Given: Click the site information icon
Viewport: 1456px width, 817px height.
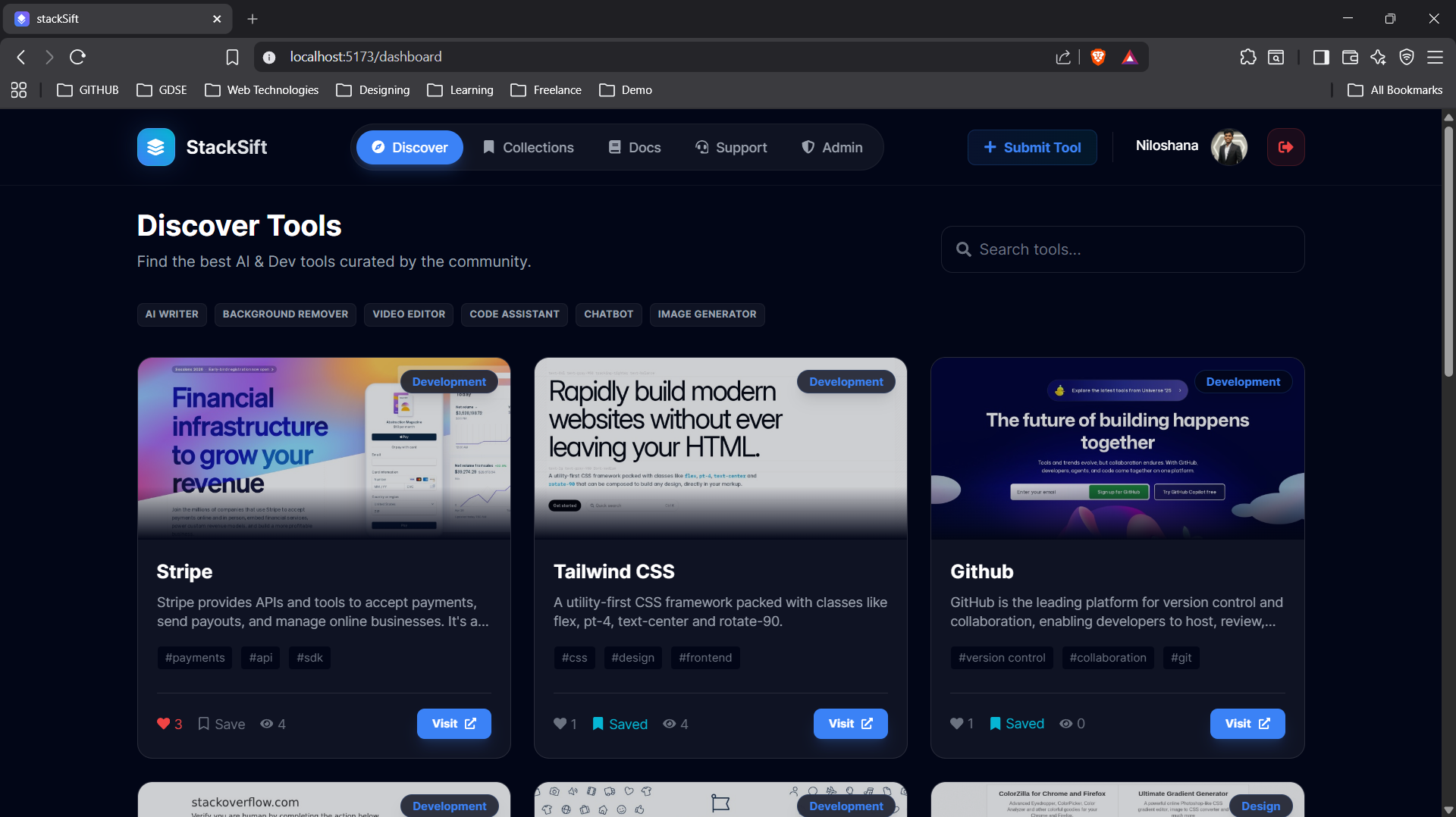Looking at the screenshot, I should pyautogui.click(x=268, y=57).
